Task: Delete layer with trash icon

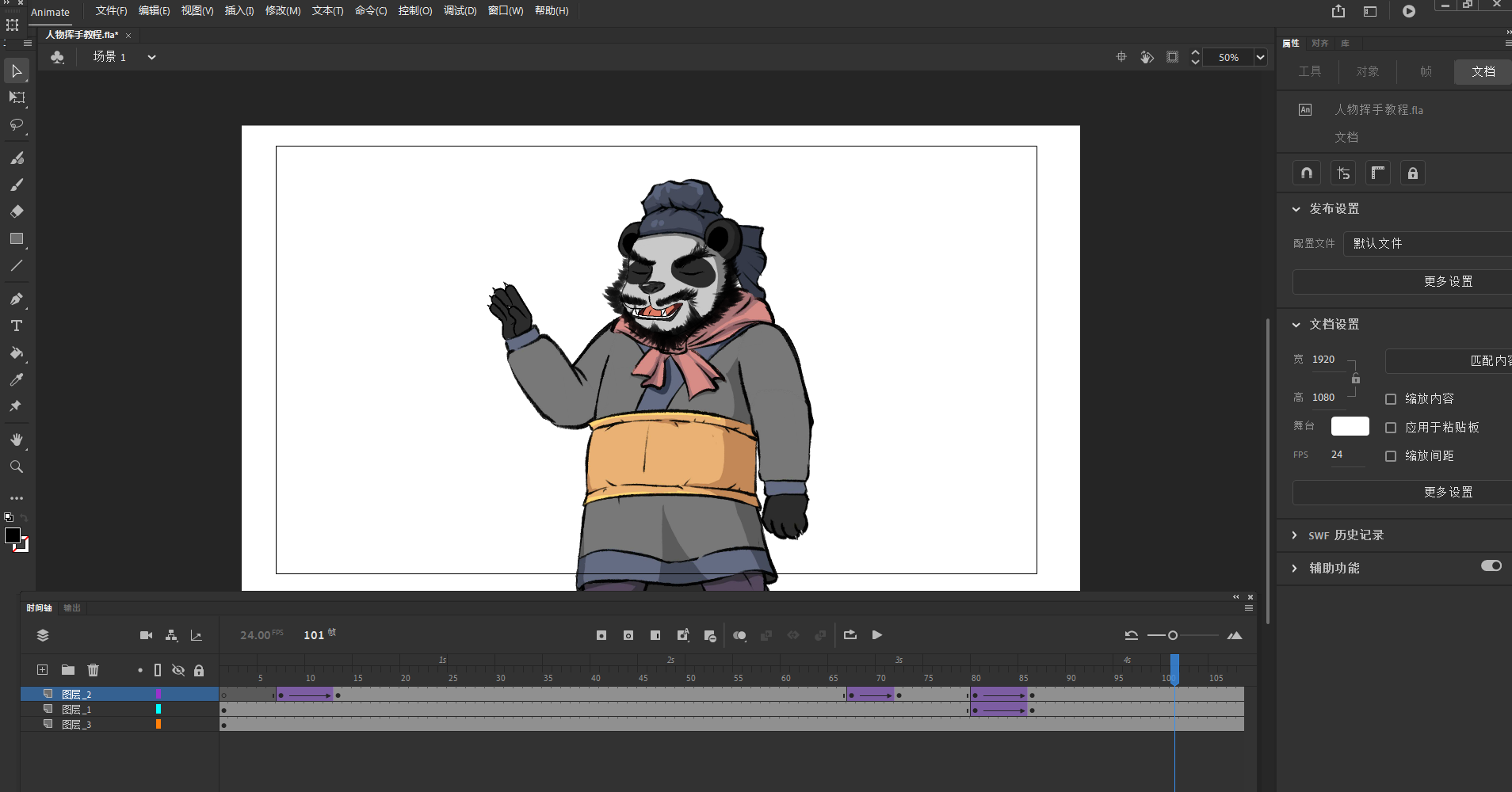Action: [94, 670]
